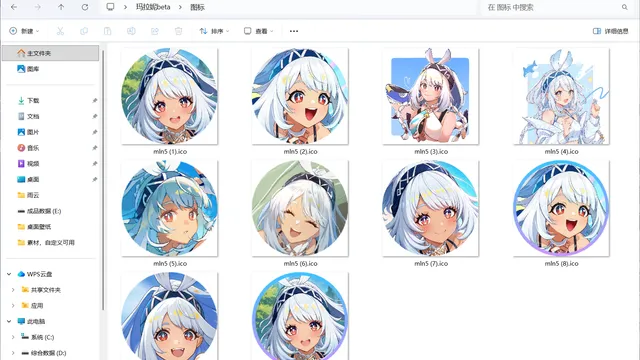Click the pin icon next to 视频

95,164
